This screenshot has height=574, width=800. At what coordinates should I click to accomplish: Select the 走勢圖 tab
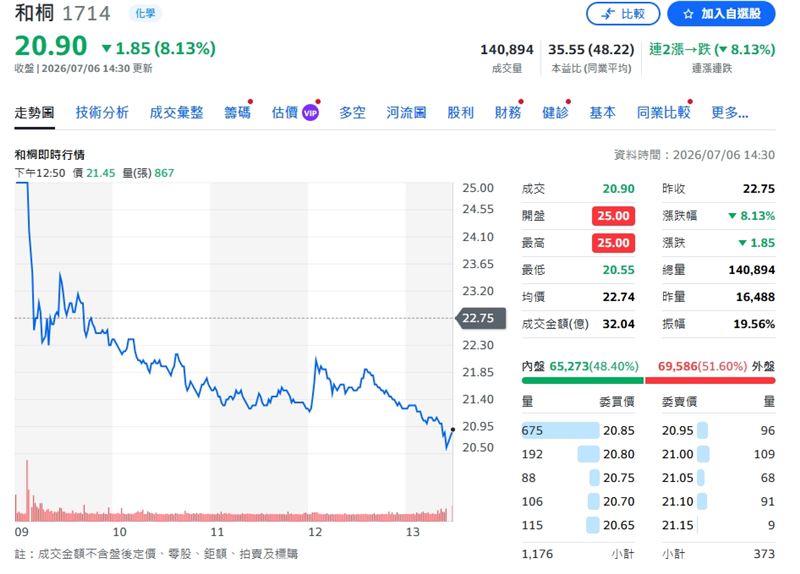point(34,112)
